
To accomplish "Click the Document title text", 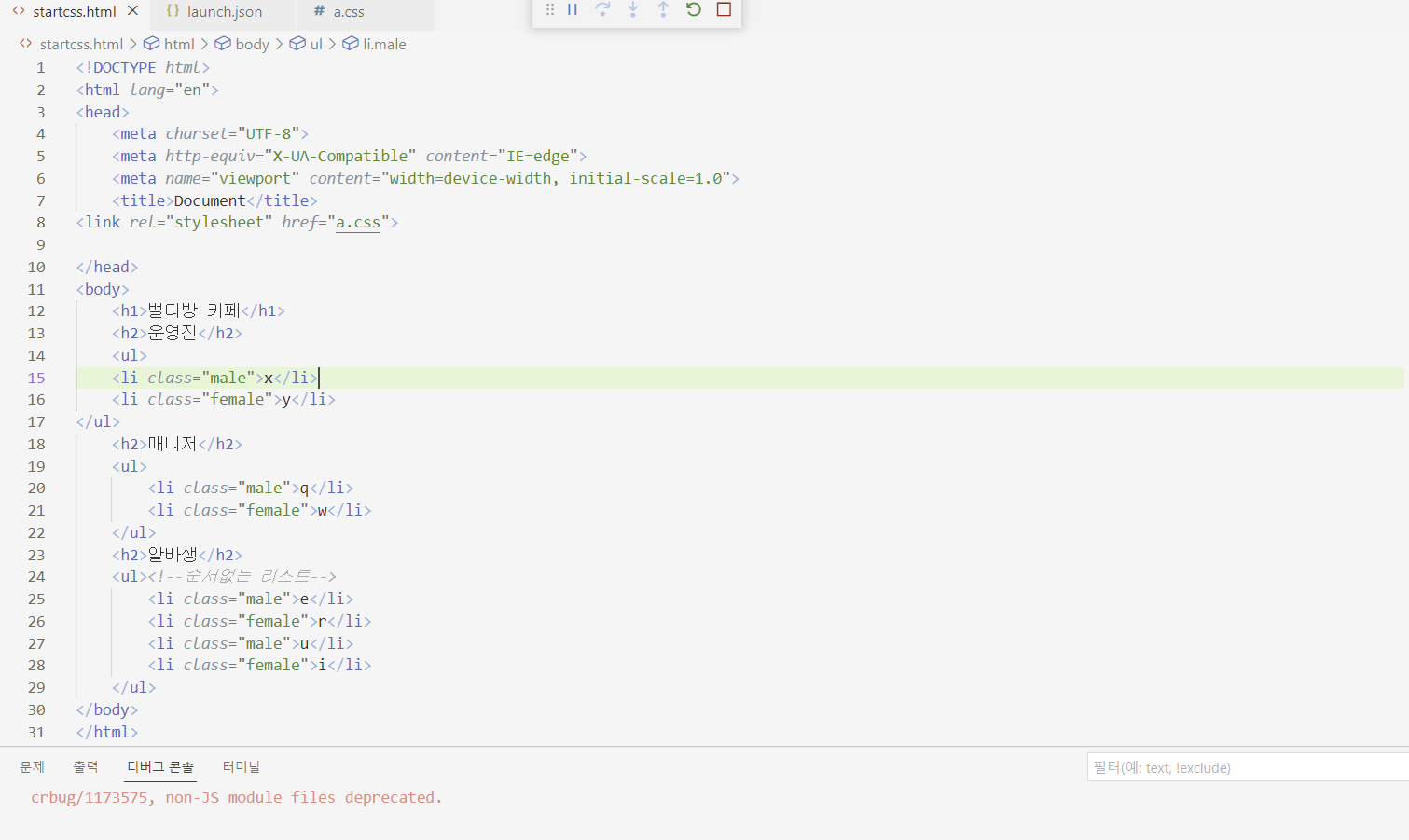I will point(210,200).
